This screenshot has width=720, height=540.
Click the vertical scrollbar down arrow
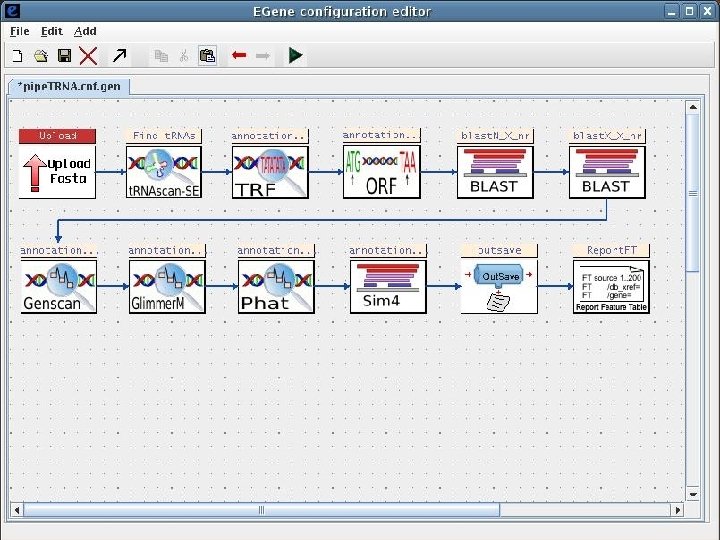(693, 495)
